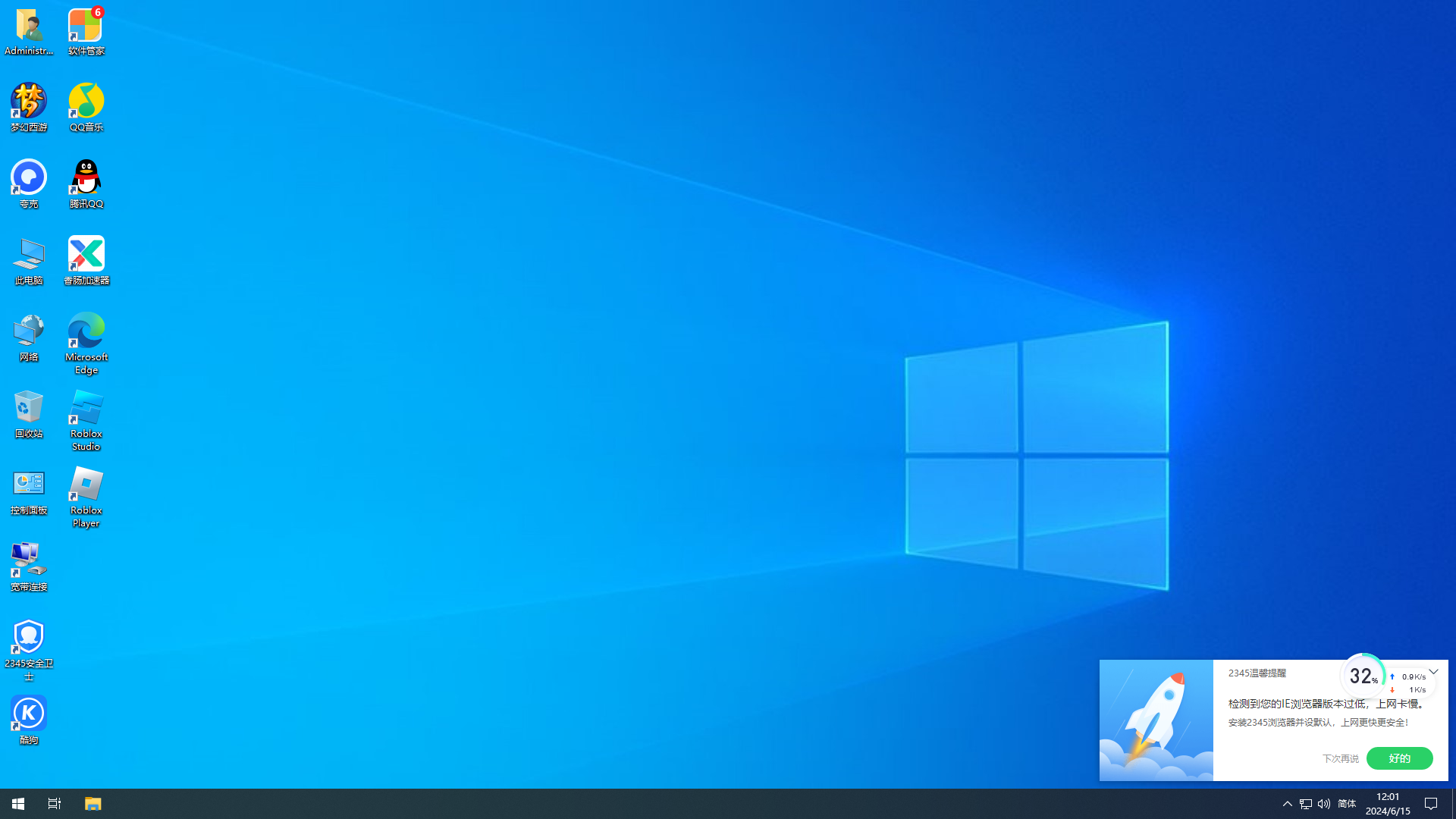Open the Windows Start menu
Screen dimensions: 1456x819
pos(18,804)
